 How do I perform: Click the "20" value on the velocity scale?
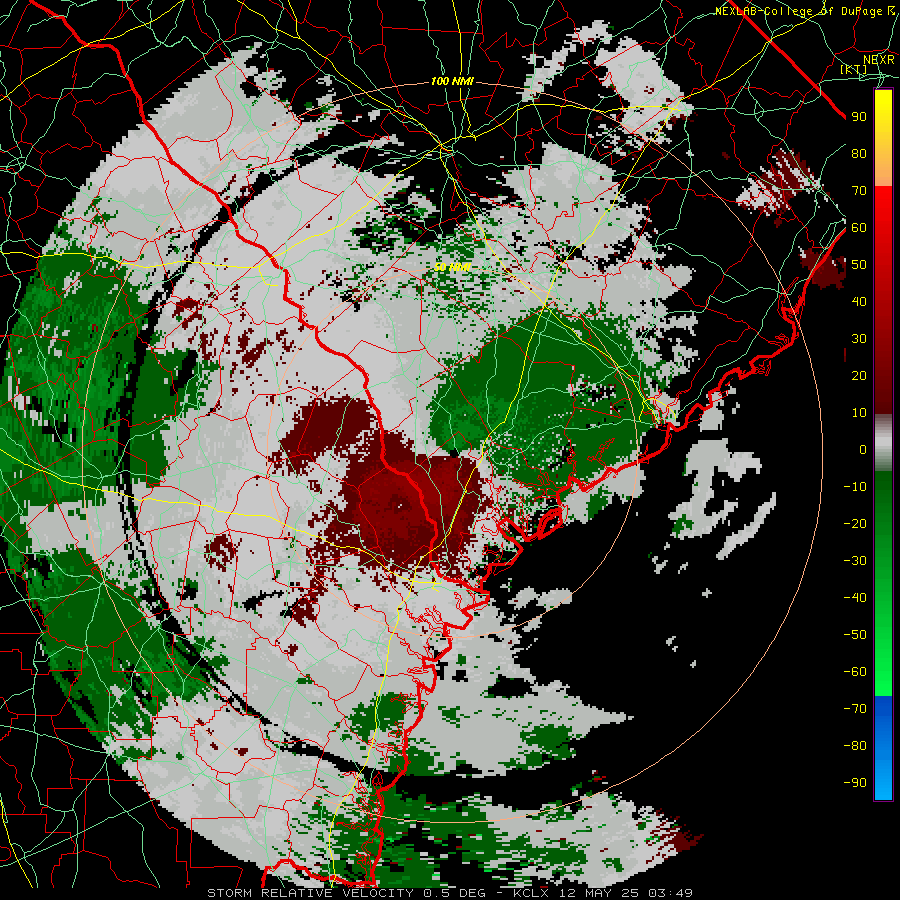[859, 375]
